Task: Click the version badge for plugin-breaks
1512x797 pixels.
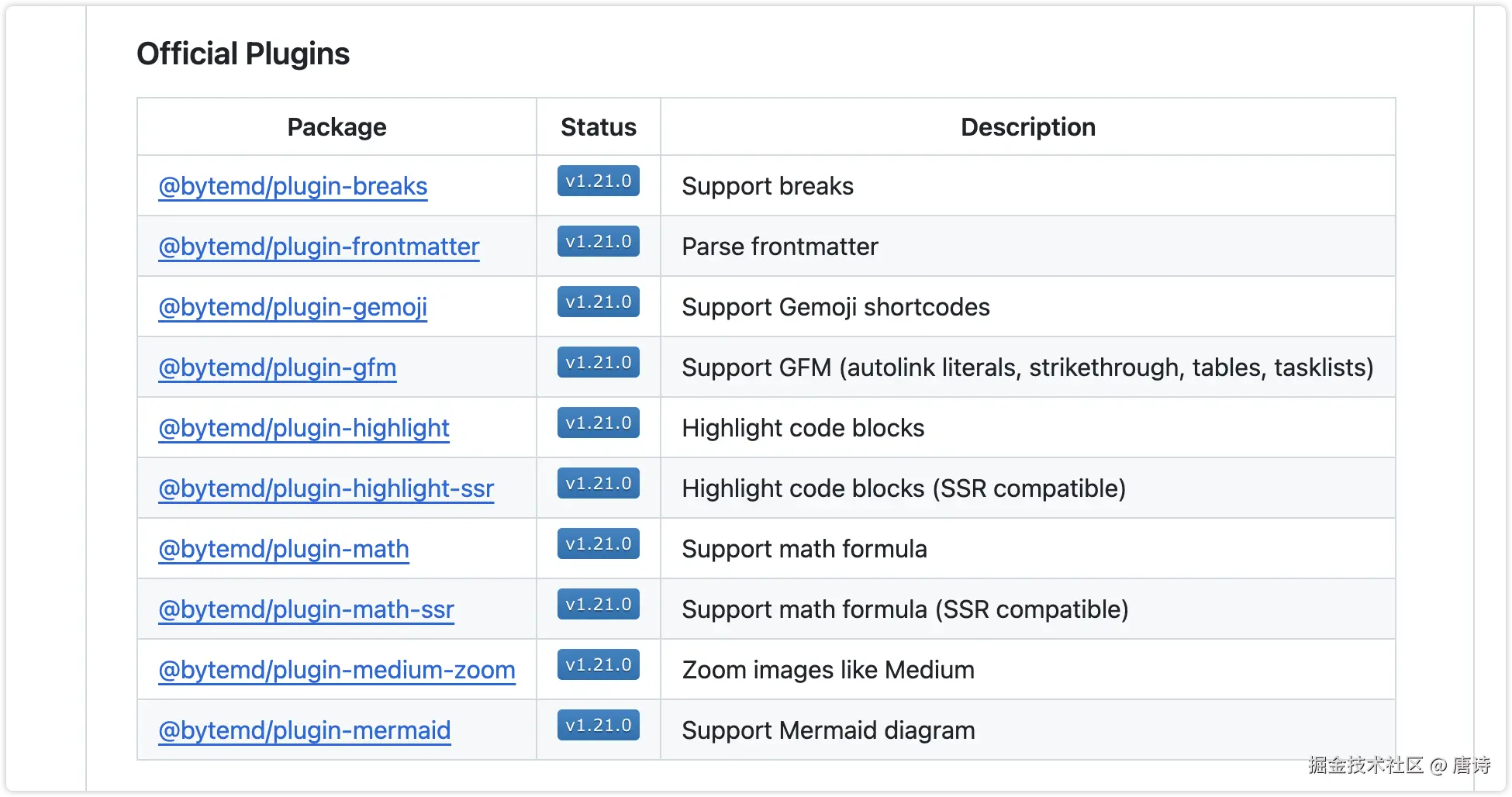Action: pos(598,181)
